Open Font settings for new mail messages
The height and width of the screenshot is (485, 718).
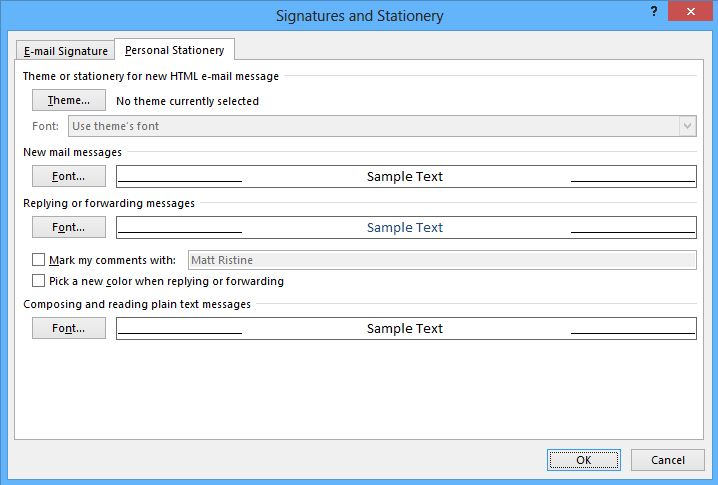(69, 177)
